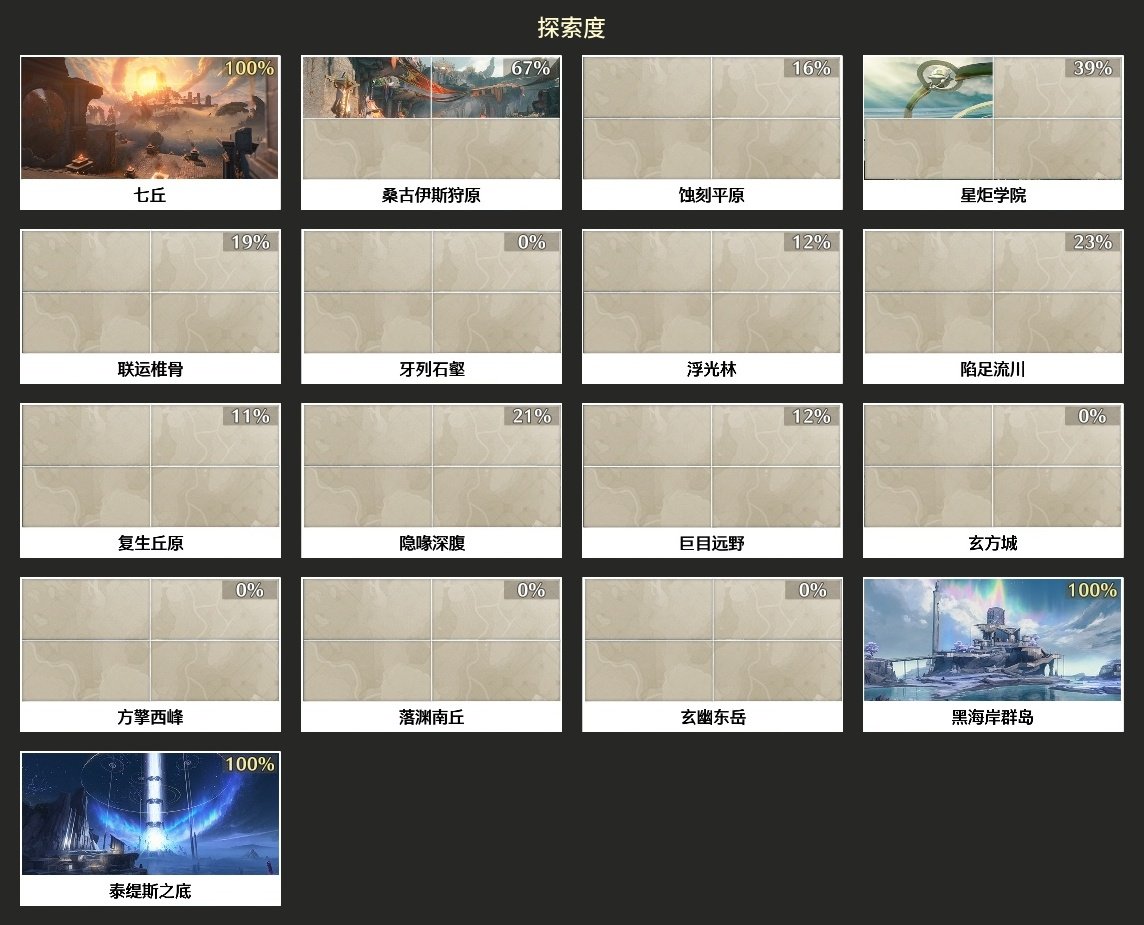Select the 浮光林 name label
This screenshot has width=1144, height=925.
pos(712,369)
